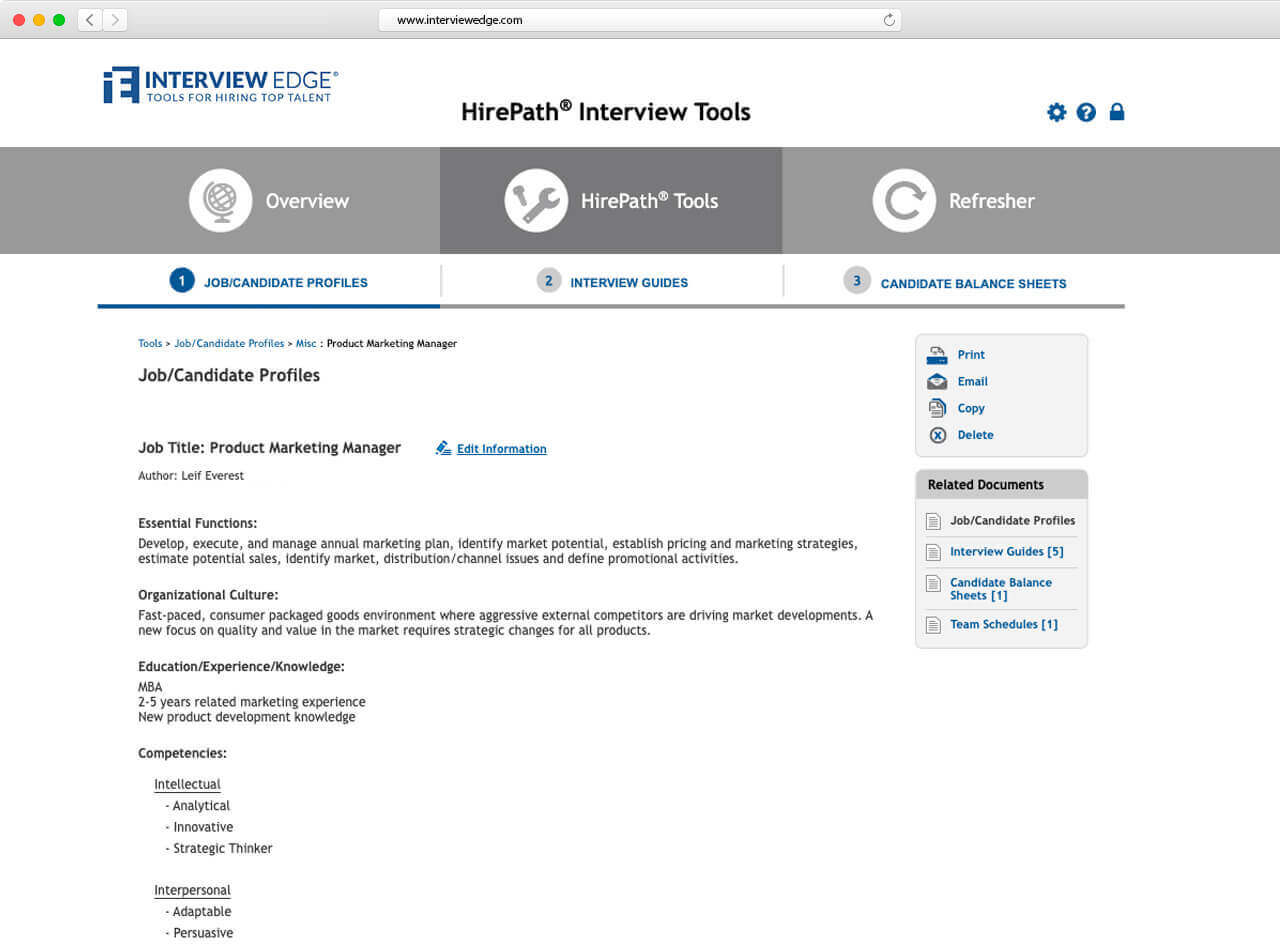Open Team Schedules [1] related document
The width and height of the screenshot is (1280, 947).
[1004, 624]
